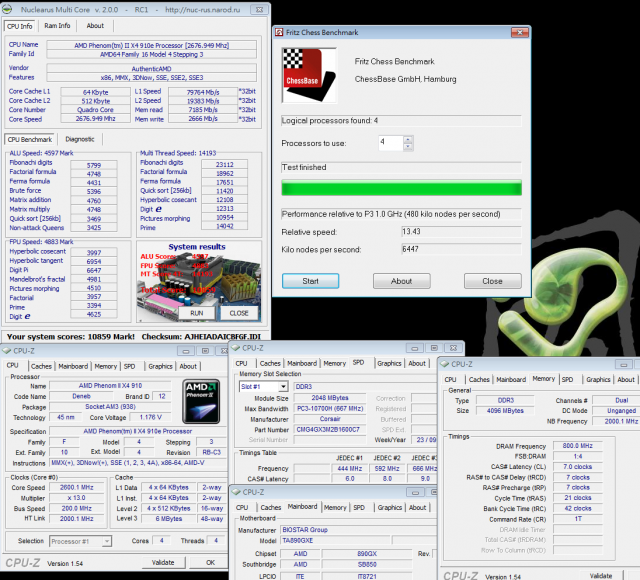The image size is (640, 580).
Task: Switch to Ram Info tab in Nuclearus
Action: pos(57,26)
